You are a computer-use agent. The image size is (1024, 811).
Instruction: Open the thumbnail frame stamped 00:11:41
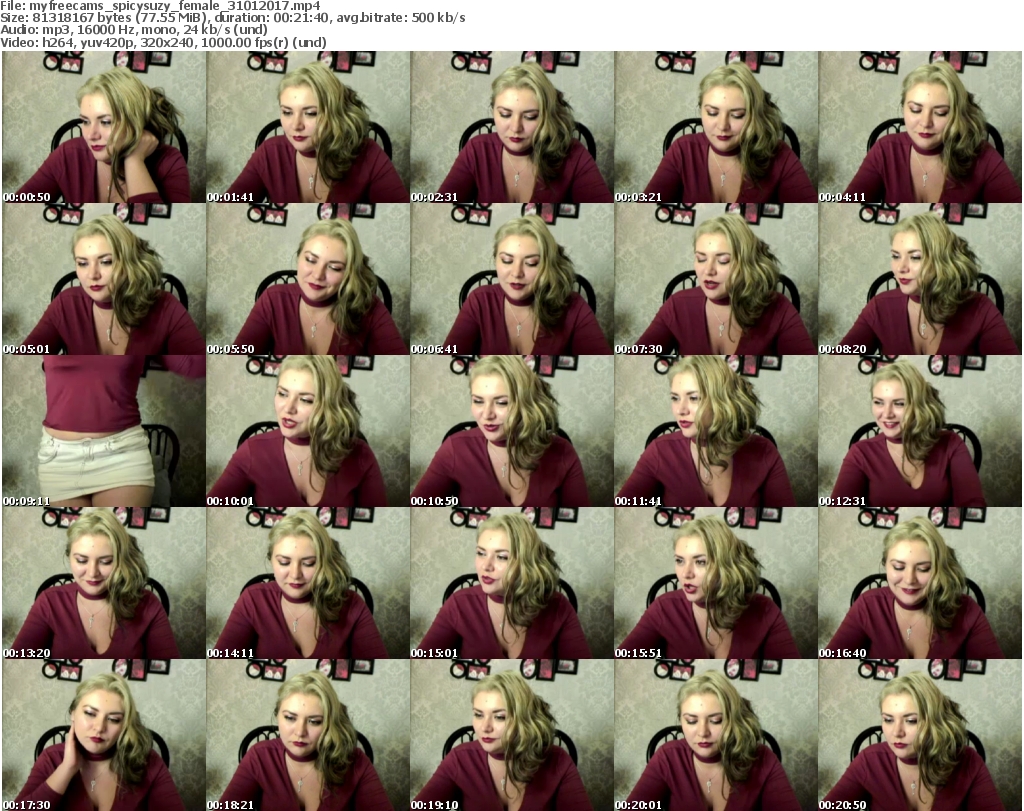click(716, 432)
